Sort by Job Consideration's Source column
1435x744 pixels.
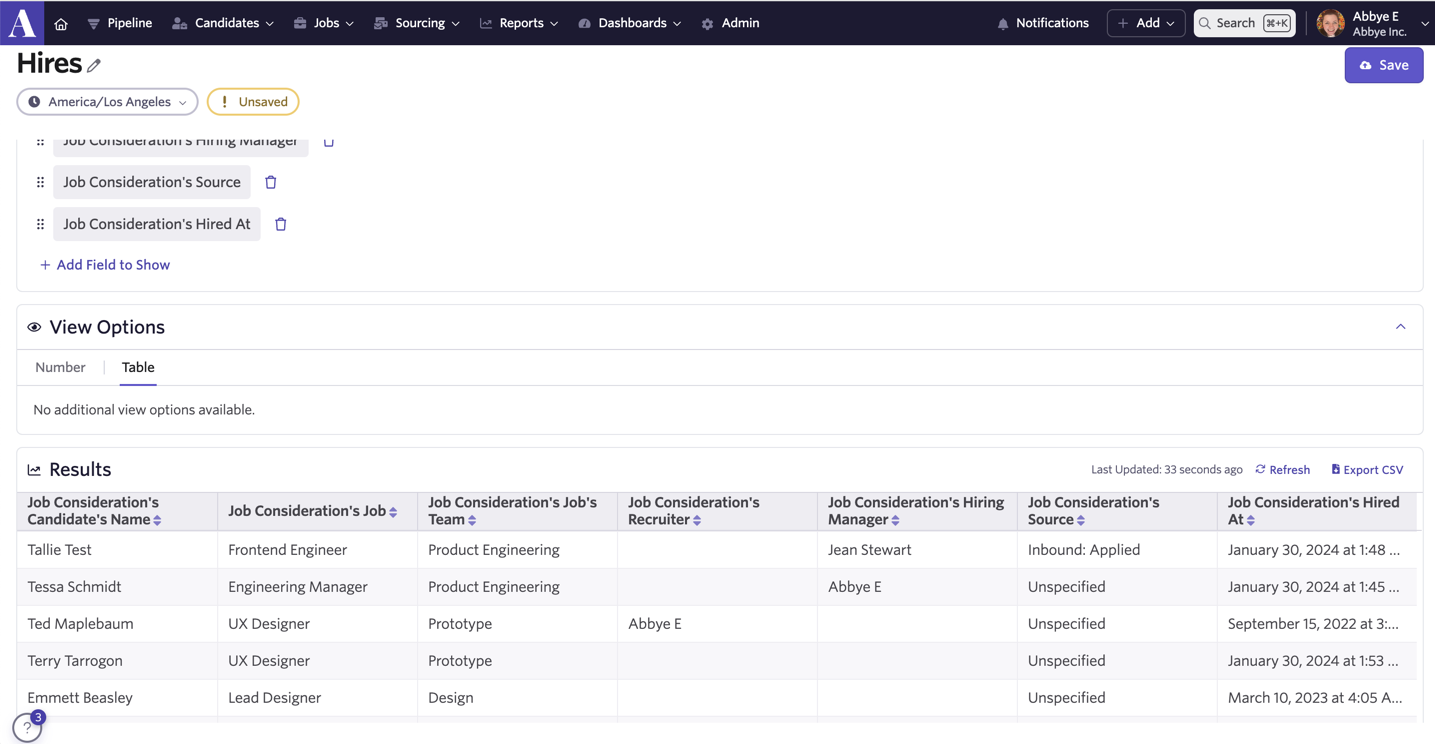[1081, 520]
